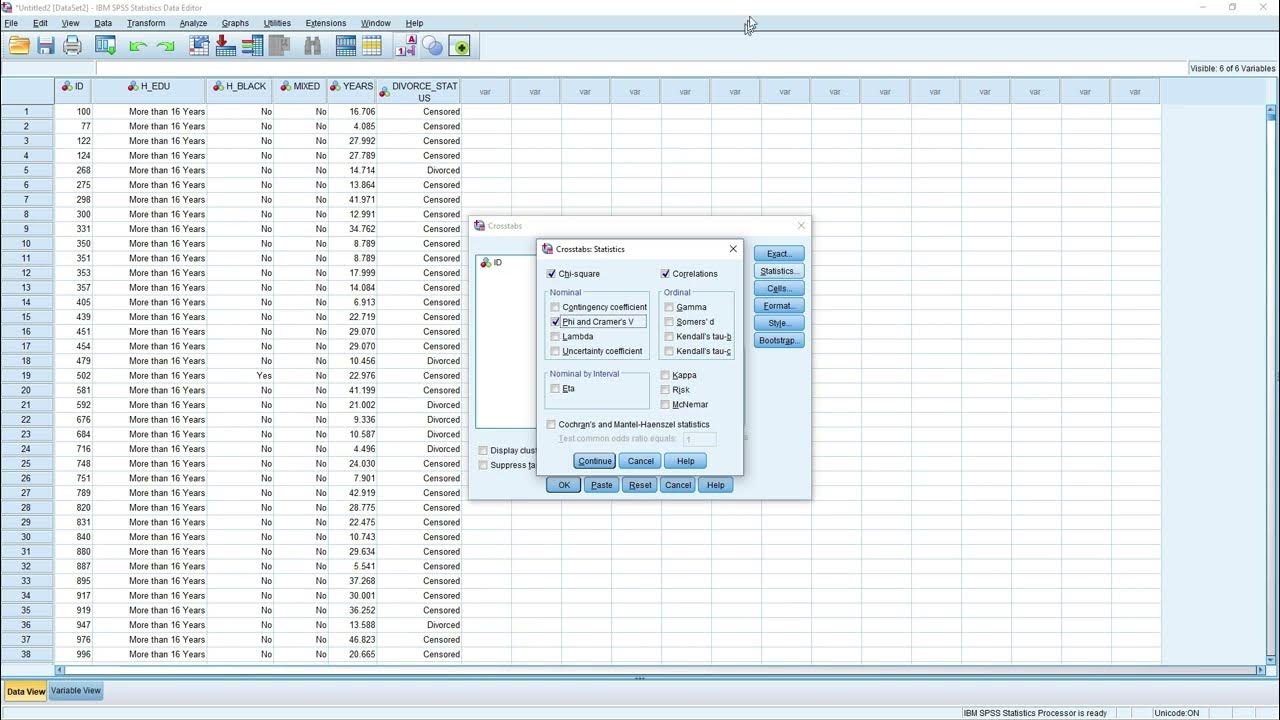
Task: Click the Save floppy disk toolbar icon
Action: coord(46,45)
